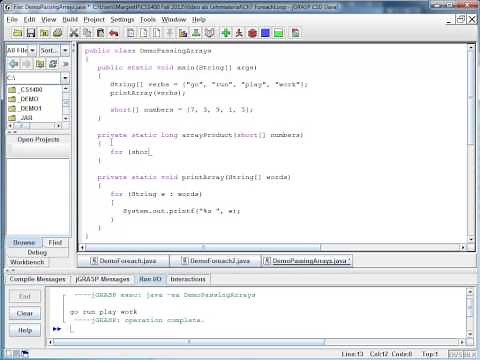Click the red Undo arrow icon
Image resolution: width=480 pixels, height=360 pixels.
coord(114,33)
